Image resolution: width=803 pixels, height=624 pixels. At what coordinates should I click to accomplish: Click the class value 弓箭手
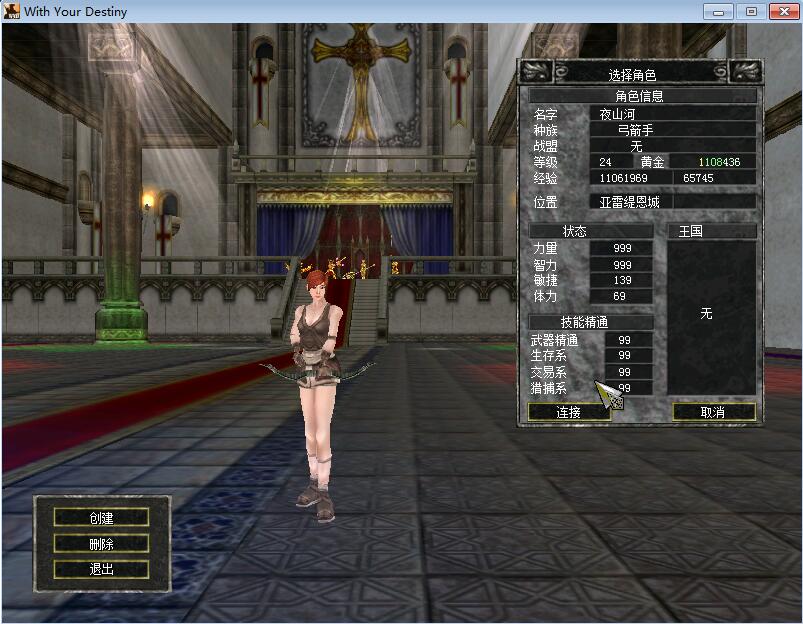[x=636, y=130]
